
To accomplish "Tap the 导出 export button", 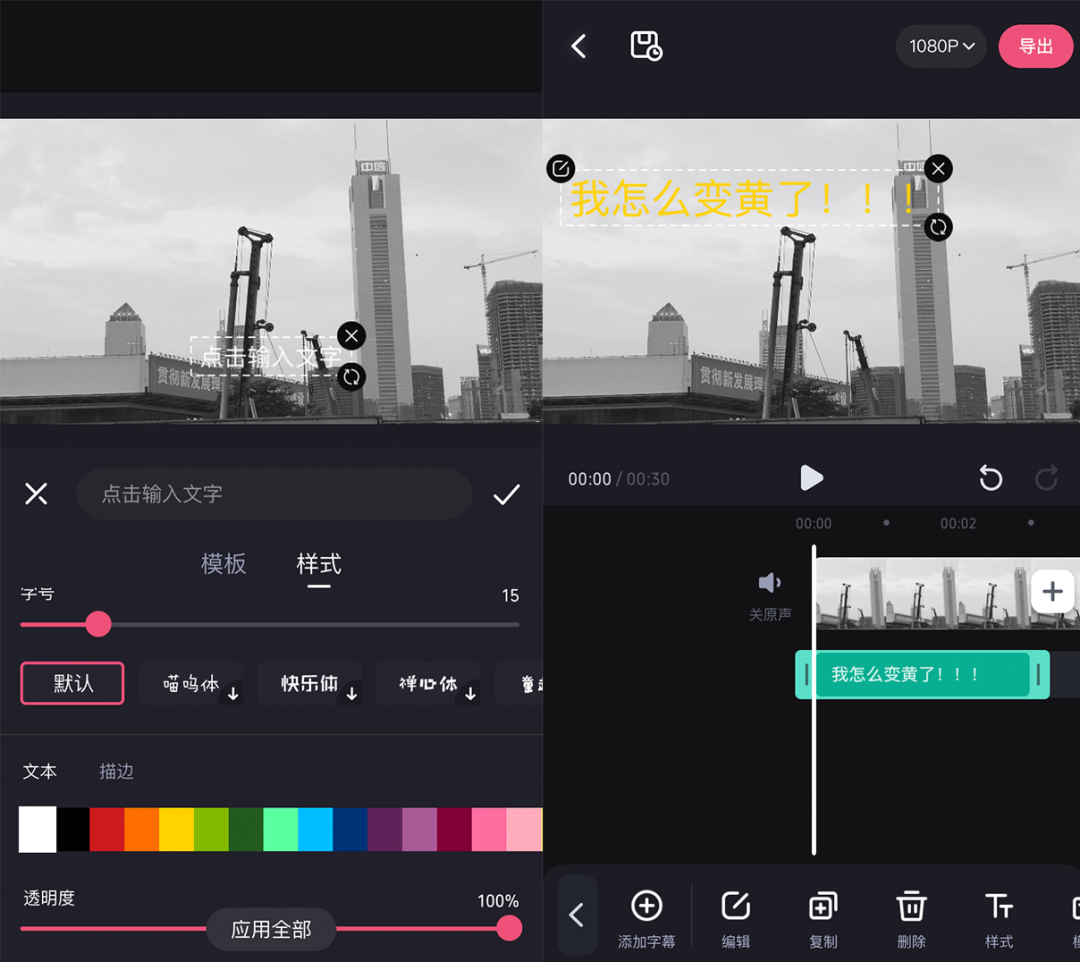I will [x=1035, y=45].
